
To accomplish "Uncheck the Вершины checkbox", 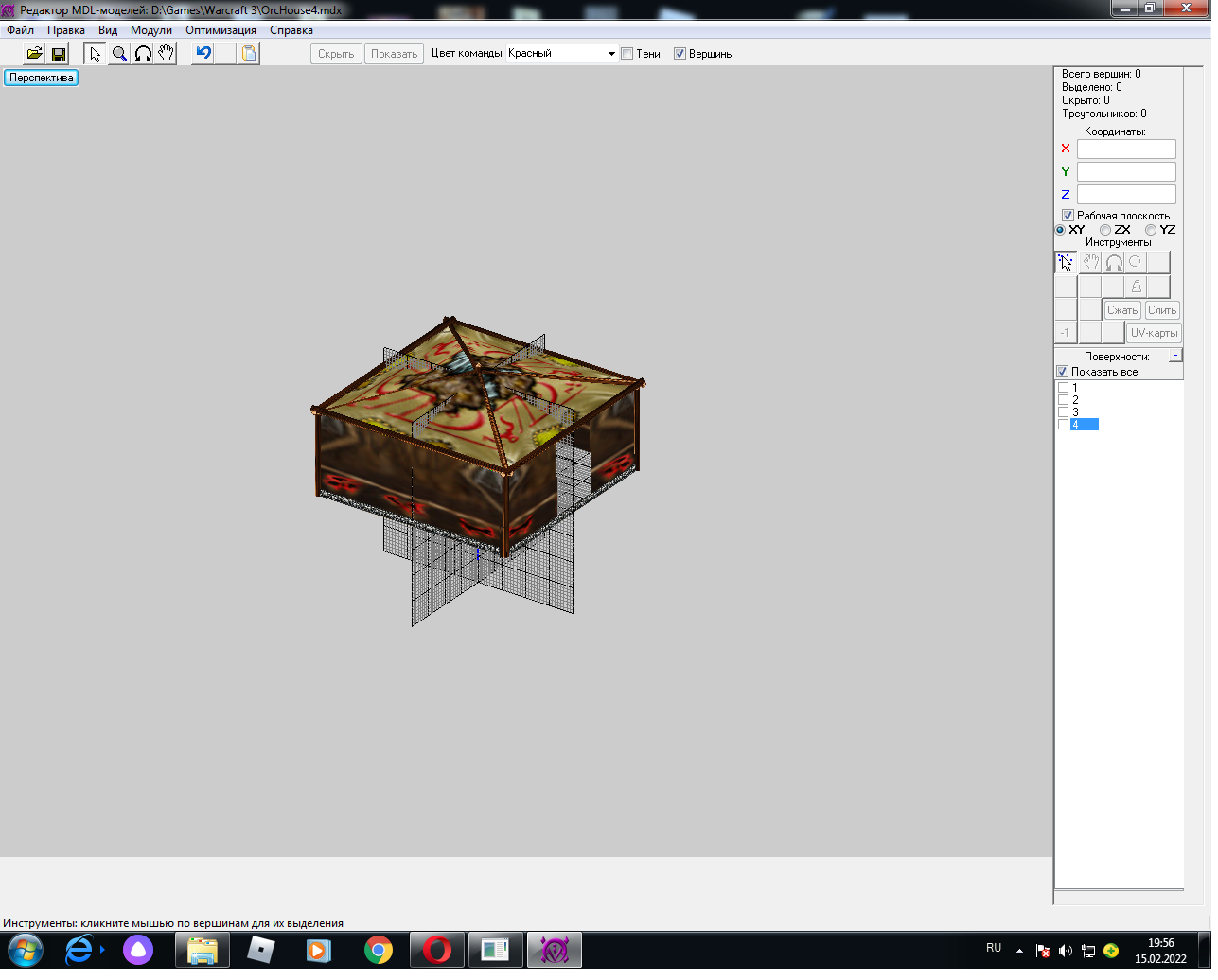I will [x=680, y=54].
